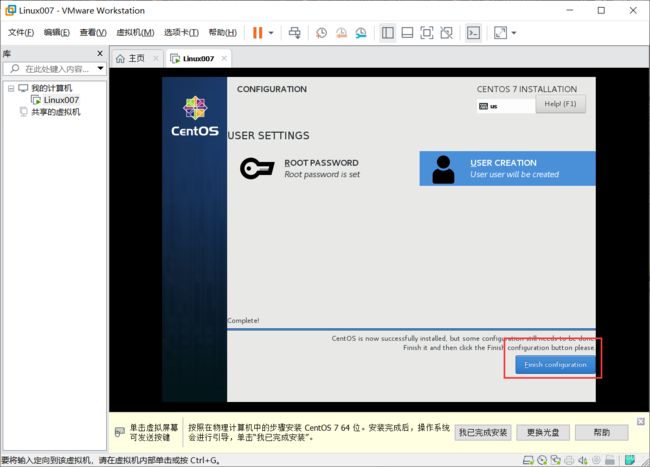Click the display device status icon
This screenshot has height=467, width=650.
(610, 460)
